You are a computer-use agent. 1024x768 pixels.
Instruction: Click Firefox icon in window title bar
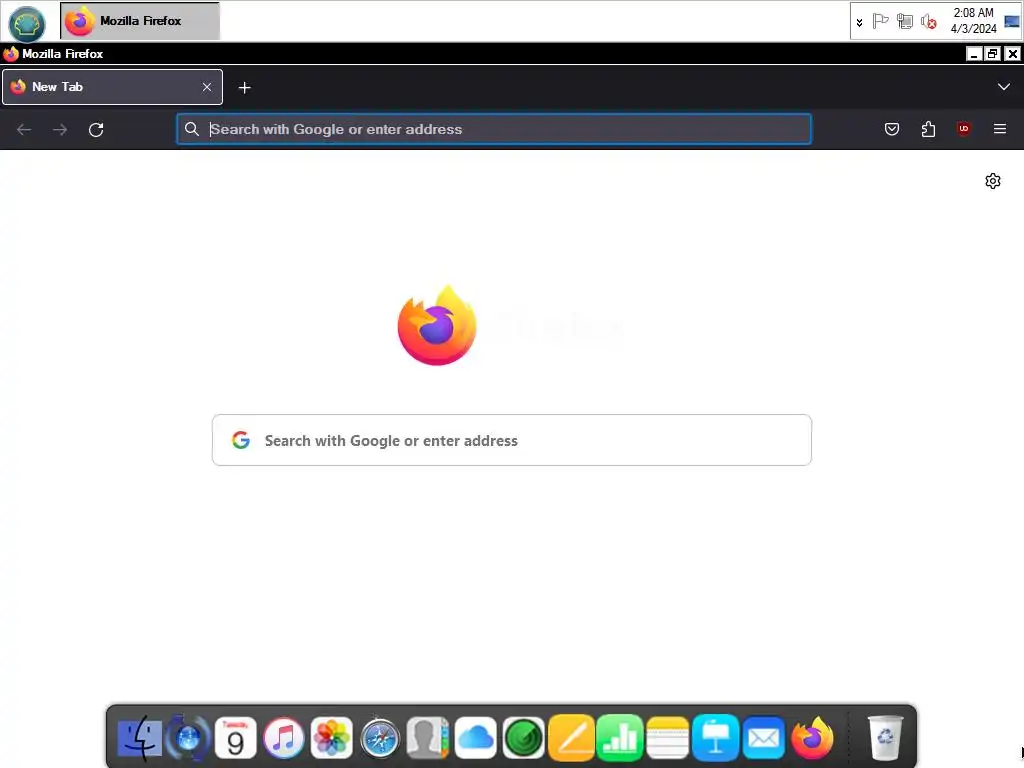click(x=10, y=54)
